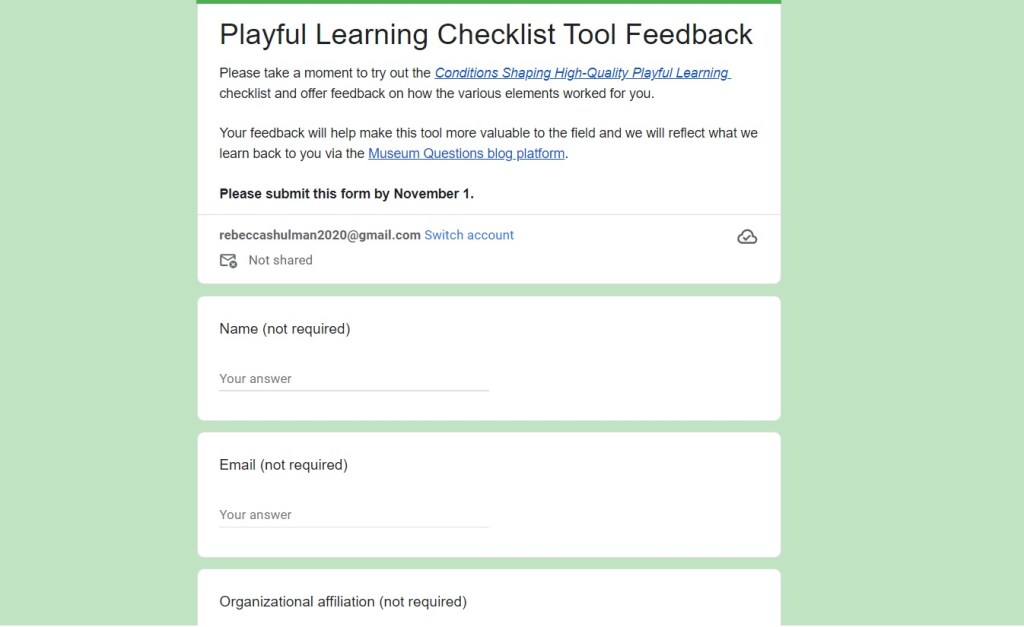Click the email not-shared envelope icon
Viewport: 1024px width, 627px height.
pyautogui.click(x=228, y=261)
